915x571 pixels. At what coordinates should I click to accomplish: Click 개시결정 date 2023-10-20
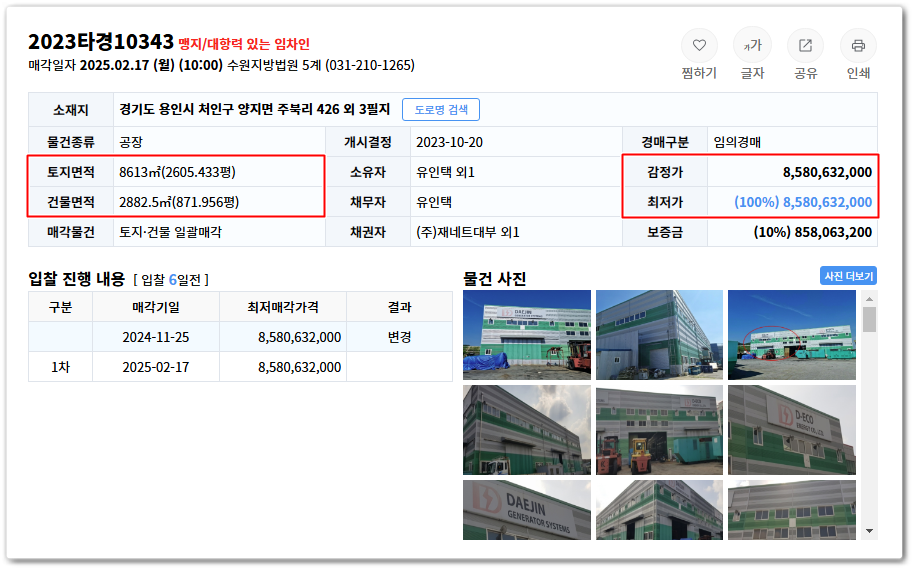pyautogui.click(x=449, y=142)
